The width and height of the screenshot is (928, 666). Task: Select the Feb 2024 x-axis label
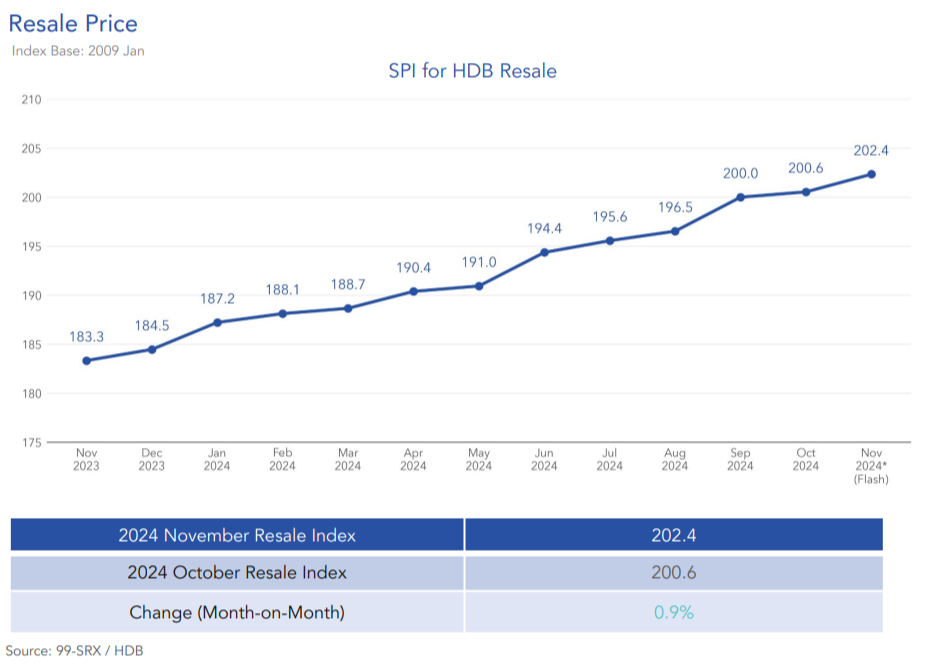coord(283,458)
